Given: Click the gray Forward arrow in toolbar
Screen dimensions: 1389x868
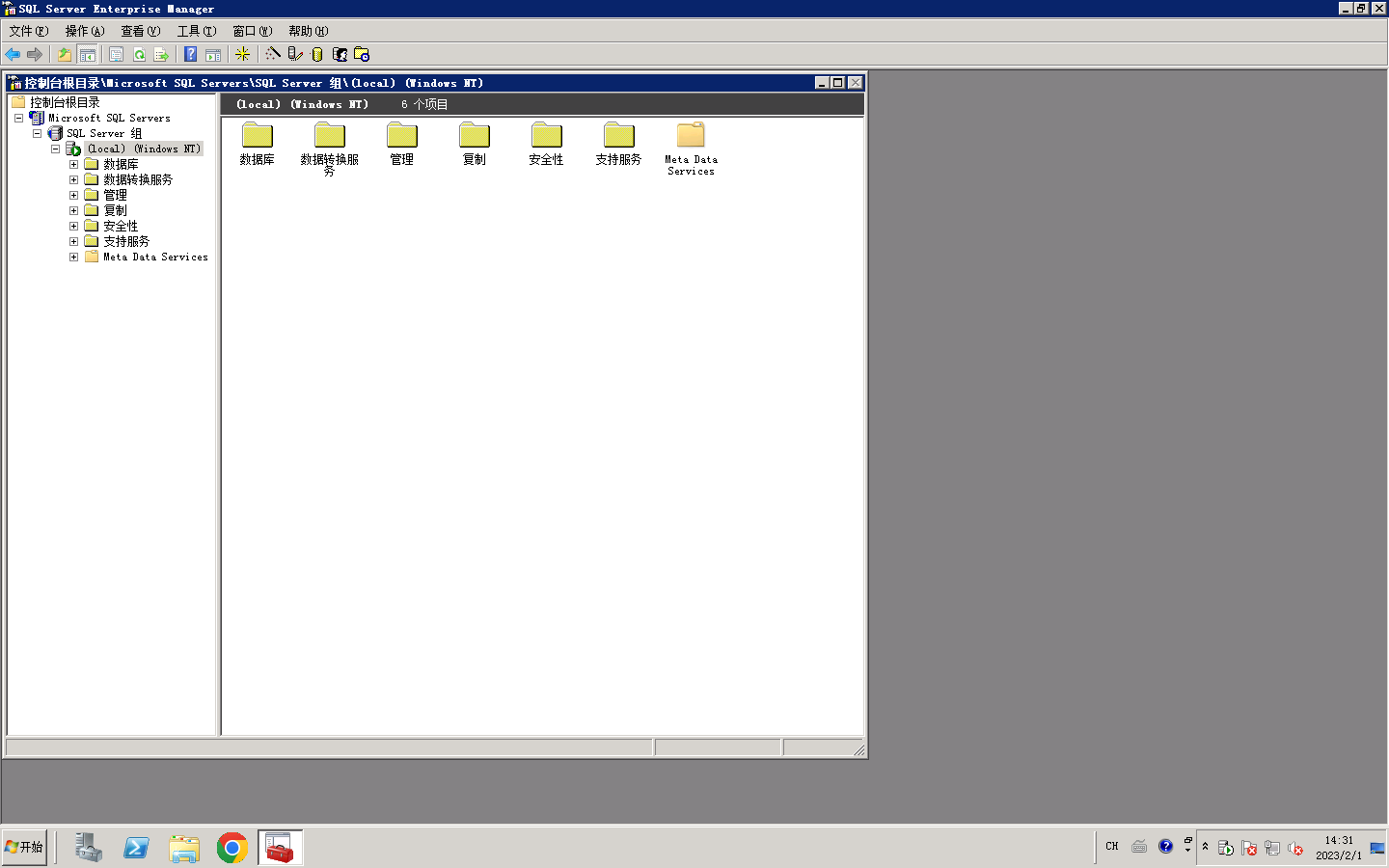Looking at the screenshot, I should point(35,55).
